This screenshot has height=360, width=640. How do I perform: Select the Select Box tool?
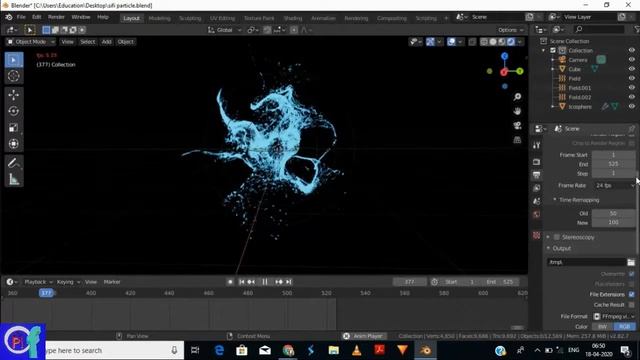(13, 60)
